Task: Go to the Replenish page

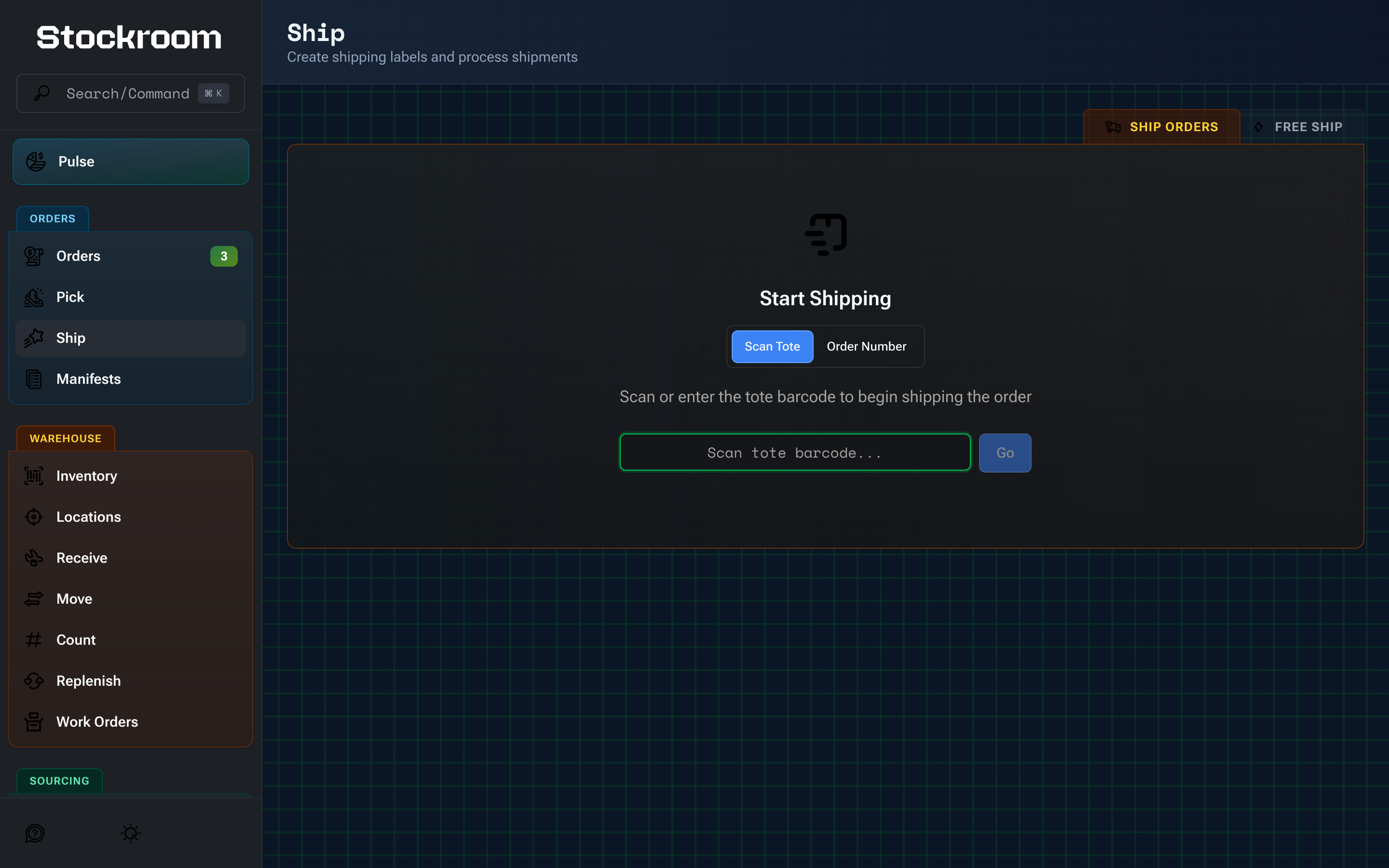Action: [131, 681]
